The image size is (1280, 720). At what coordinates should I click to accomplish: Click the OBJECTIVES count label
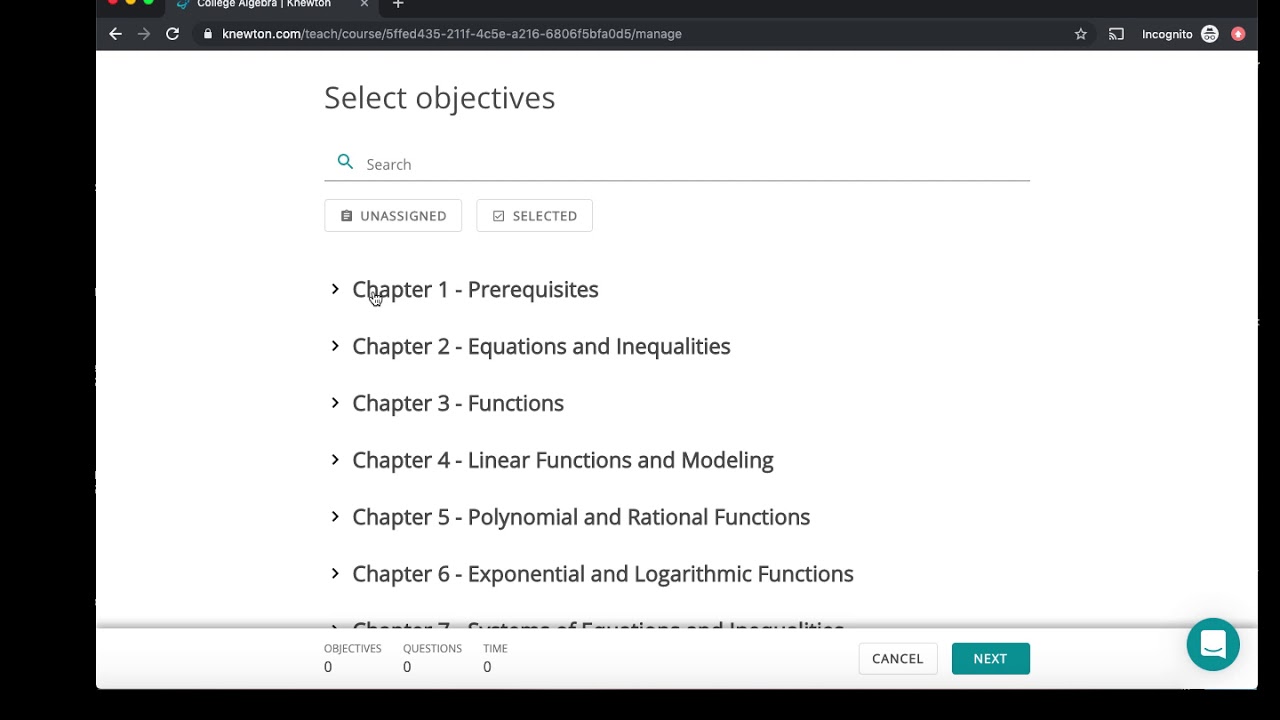click(352, 648)
